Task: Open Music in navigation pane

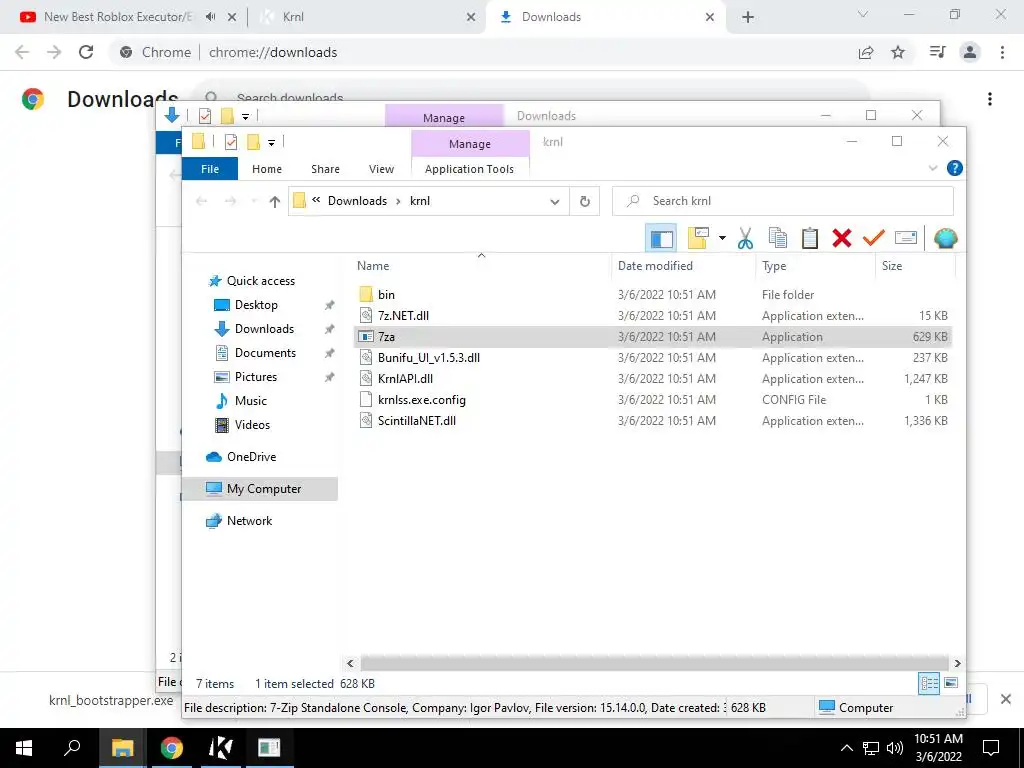Action: tap(251, 401)
